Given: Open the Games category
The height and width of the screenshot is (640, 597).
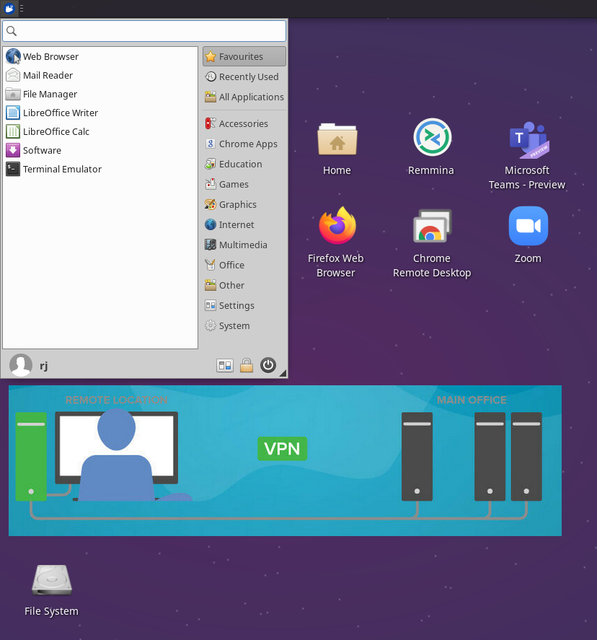Looking at the screenshot, I should (244, 184).
